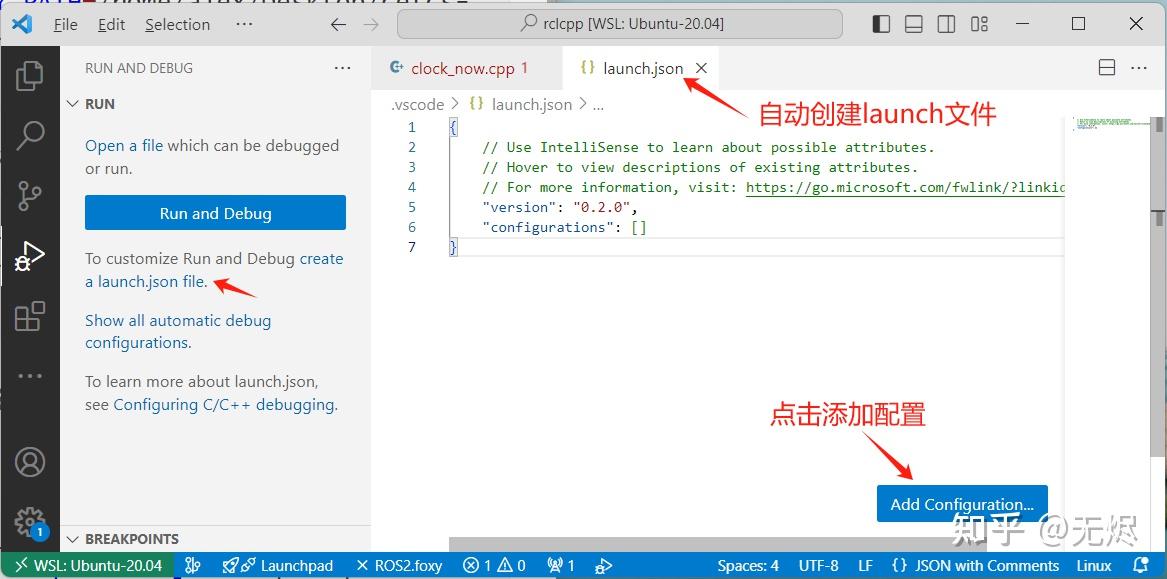Open the Edit menu
This screenshot has width=1167, height=579.
pos(111,25)
